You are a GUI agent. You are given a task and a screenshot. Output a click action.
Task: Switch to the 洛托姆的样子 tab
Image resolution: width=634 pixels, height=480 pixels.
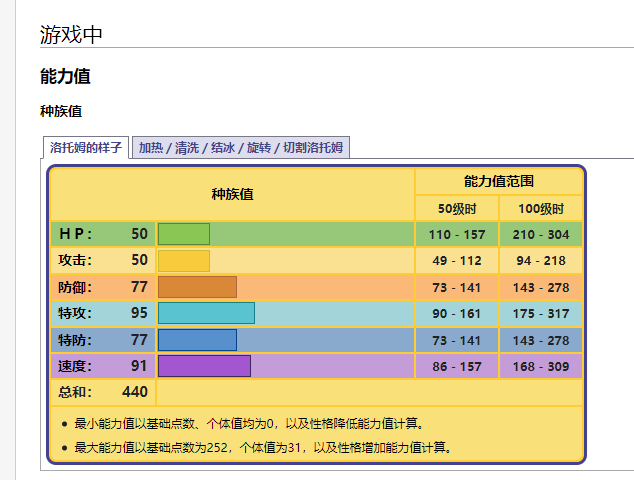point(86,148)
